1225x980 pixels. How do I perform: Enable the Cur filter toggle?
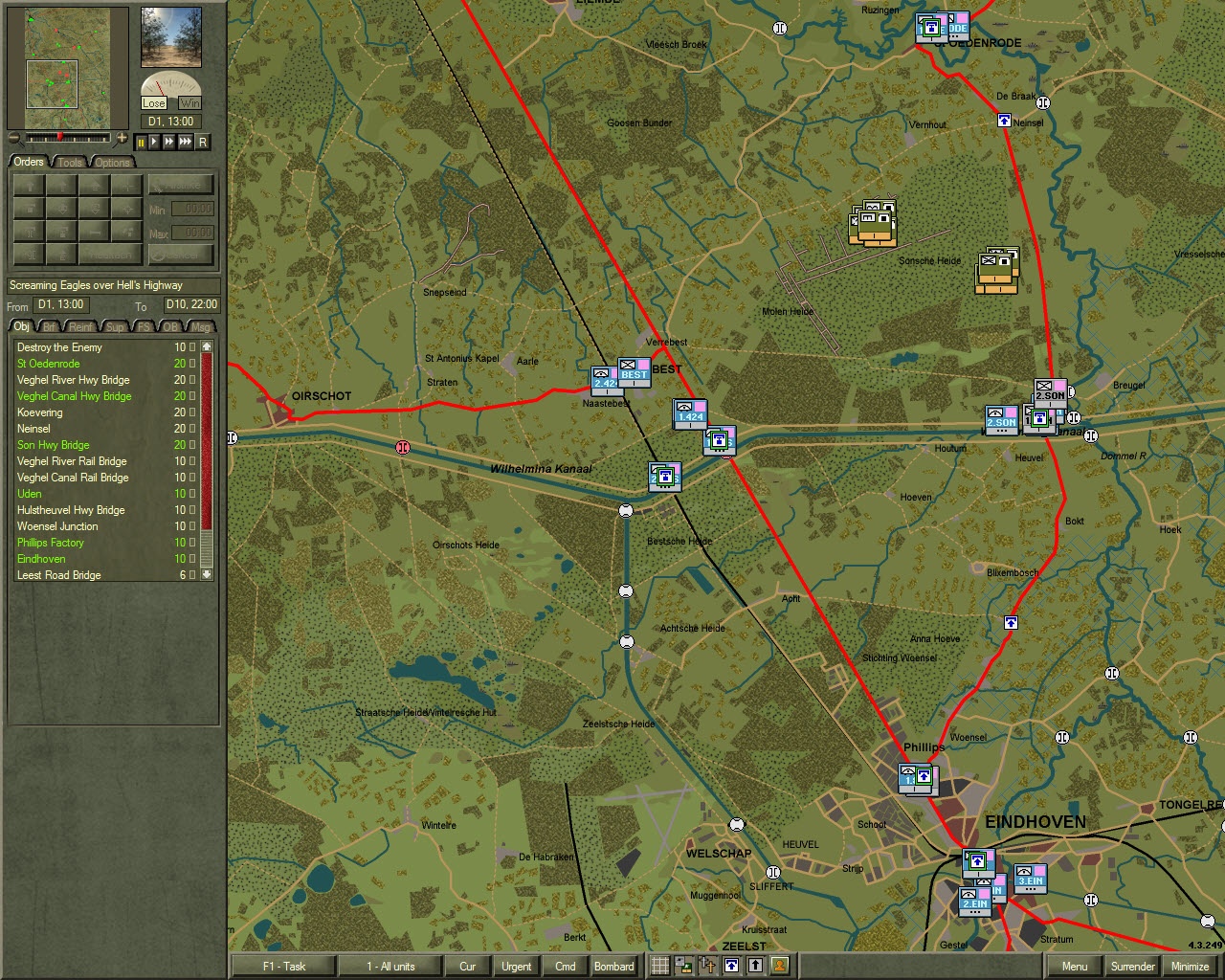tap(467, 967)
